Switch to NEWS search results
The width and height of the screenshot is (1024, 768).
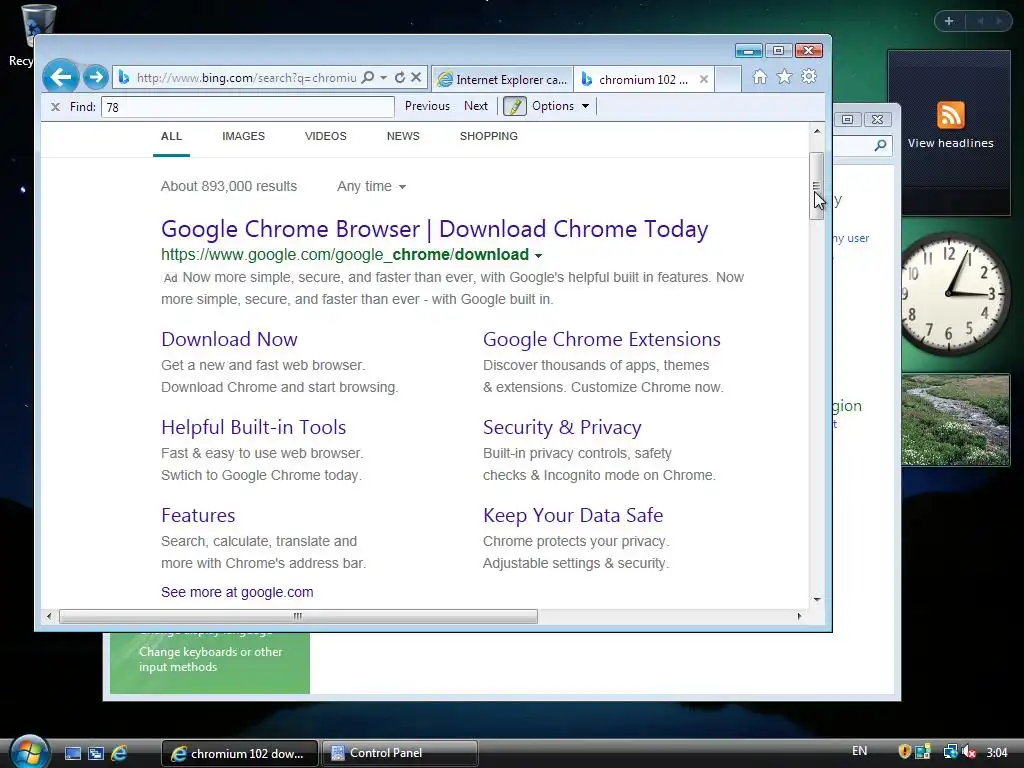click(x=403, y=136)
